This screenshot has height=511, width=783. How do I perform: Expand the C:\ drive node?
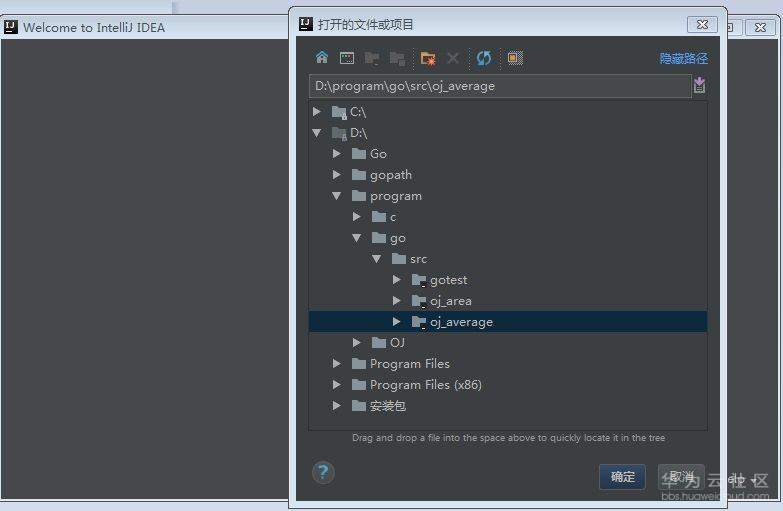pos(317,112)
